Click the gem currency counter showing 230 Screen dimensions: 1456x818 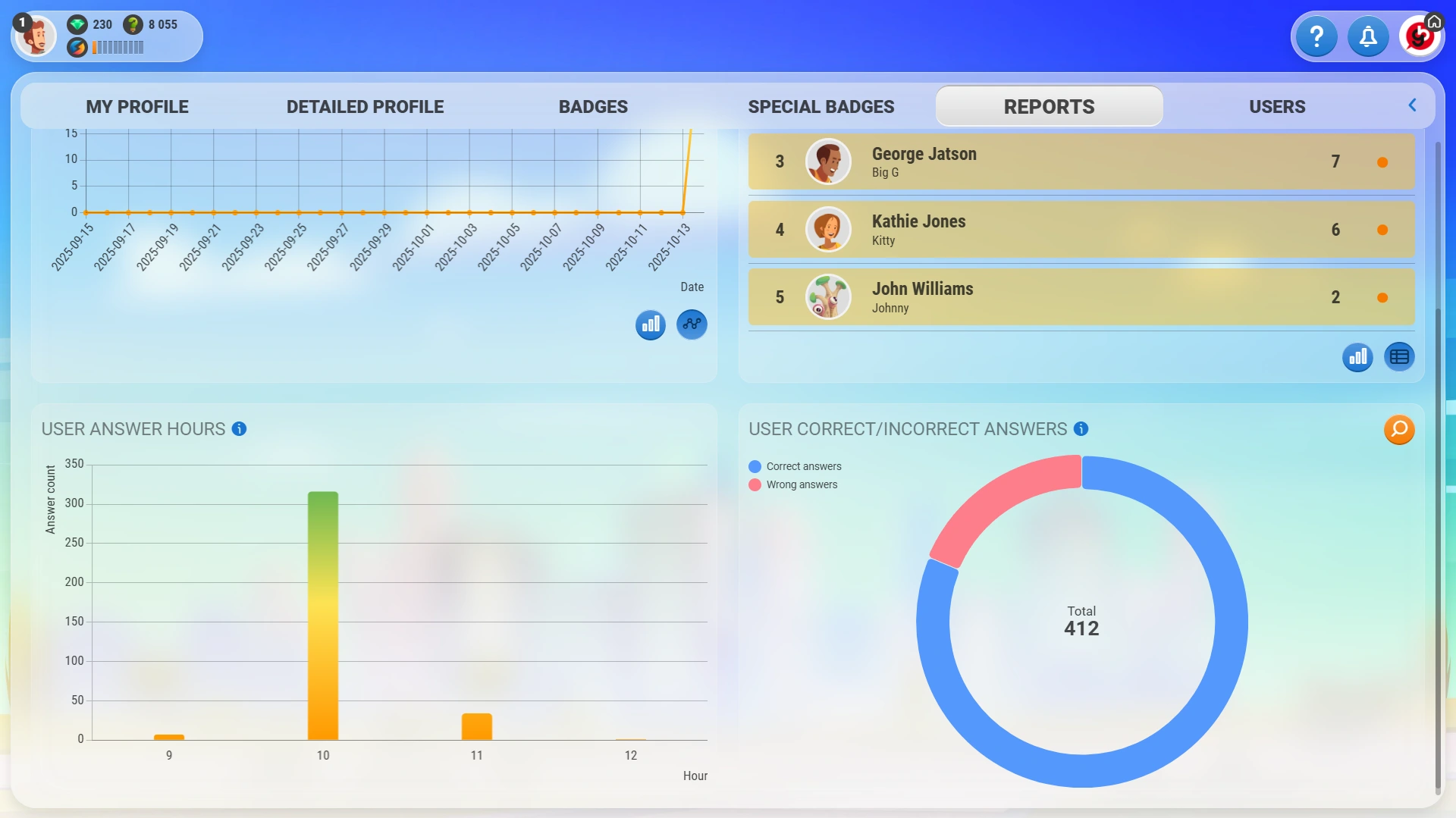(91, 24)
